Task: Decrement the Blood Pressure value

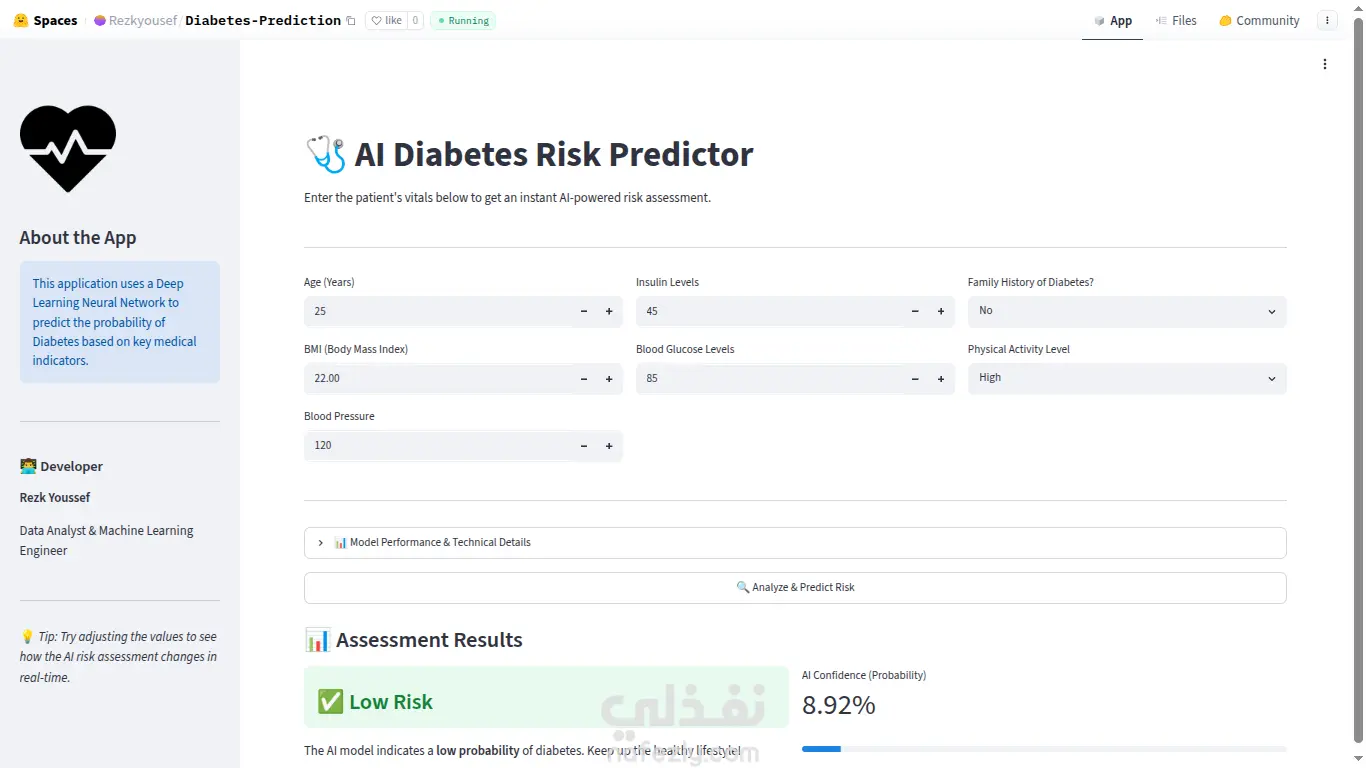Action: tap(584, 446)
